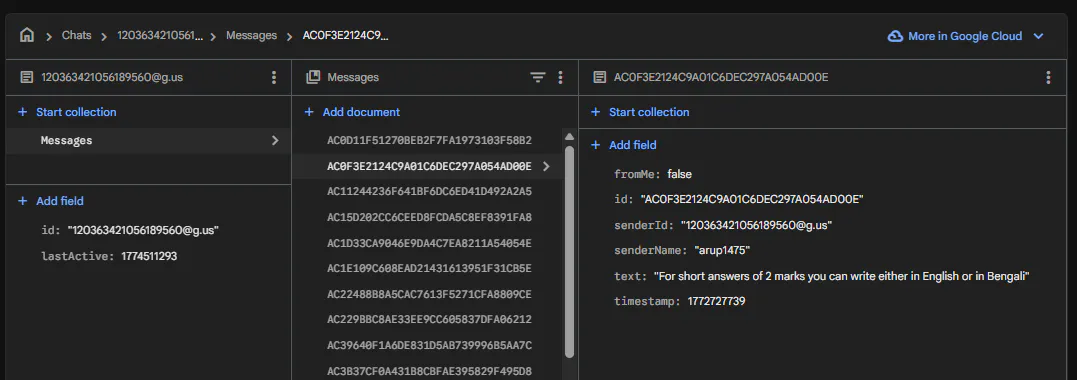Click the chevron beside the selected AC0F3E2124C9A01C6DEC297A054AD00E document
Viewport: 1077px width, 380px height.
tap(546, 166)
